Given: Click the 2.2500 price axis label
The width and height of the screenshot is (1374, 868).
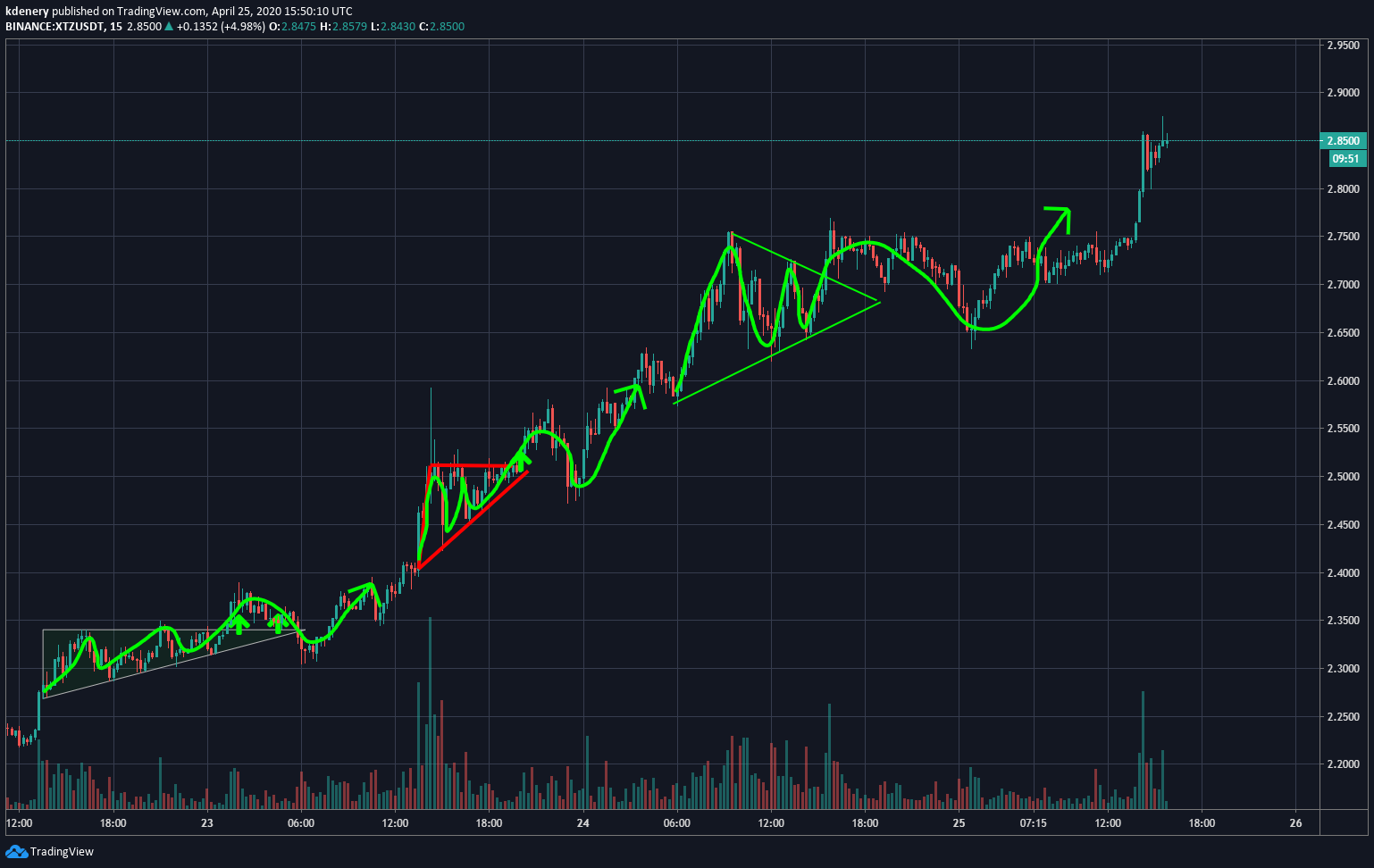Looking at the screenshot, I should [x=1343, y=717].
